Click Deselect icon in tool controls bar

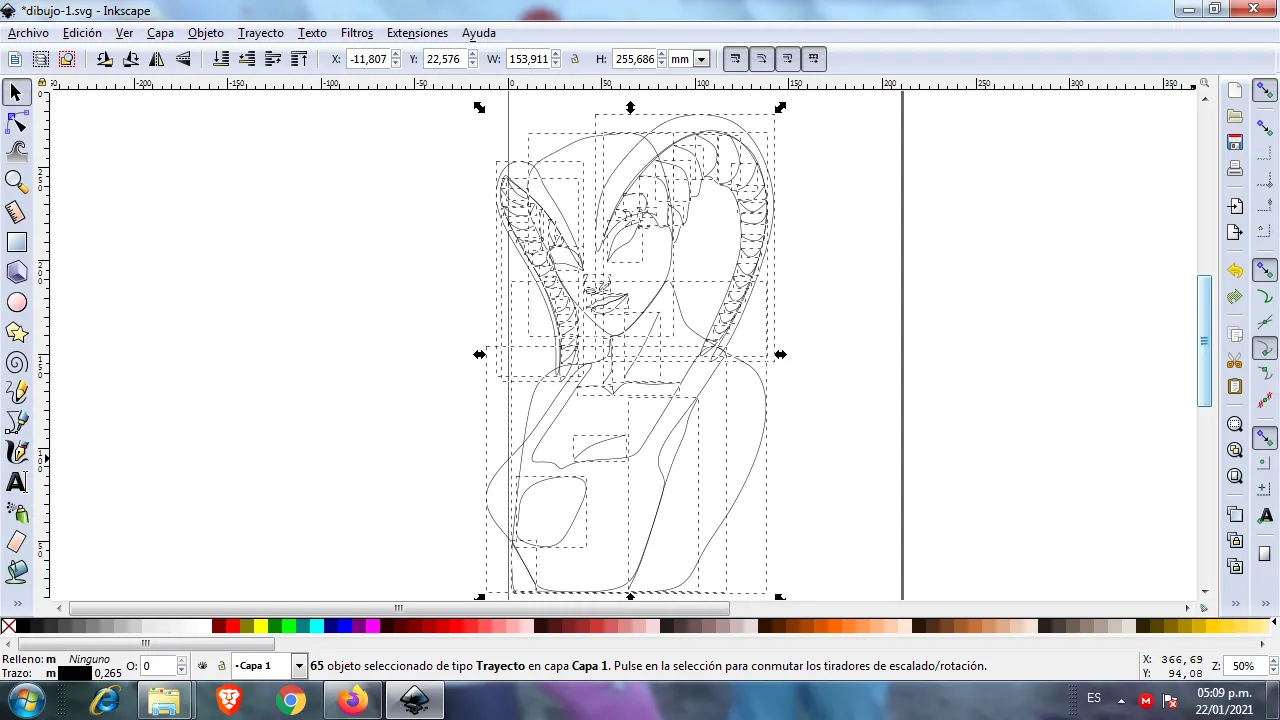coord(67,59)
